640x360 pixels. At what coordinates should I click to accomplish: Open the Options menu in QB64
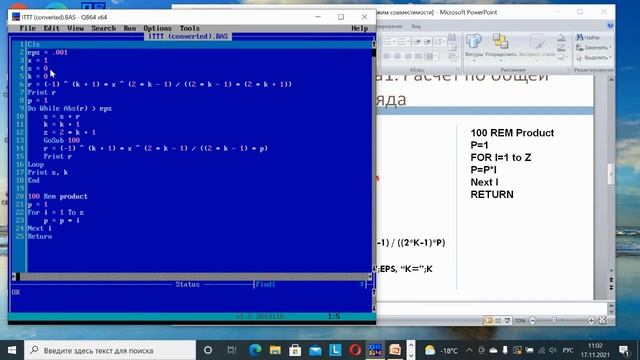click(x=157, y=28)
